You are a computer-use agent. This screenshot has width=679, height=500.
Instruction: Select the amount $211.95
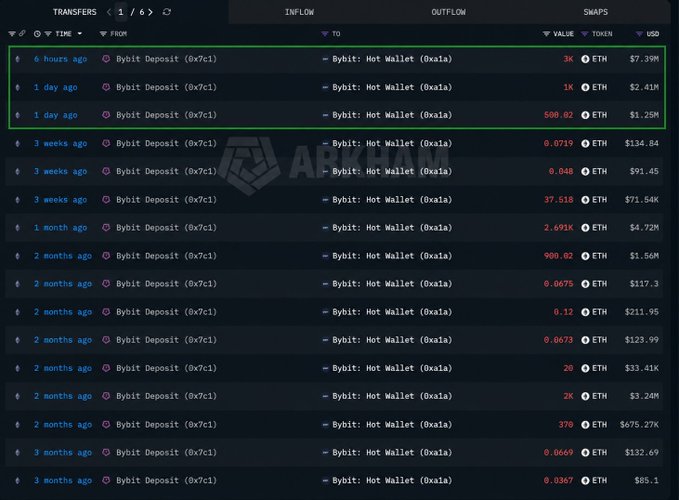(642, 312)
